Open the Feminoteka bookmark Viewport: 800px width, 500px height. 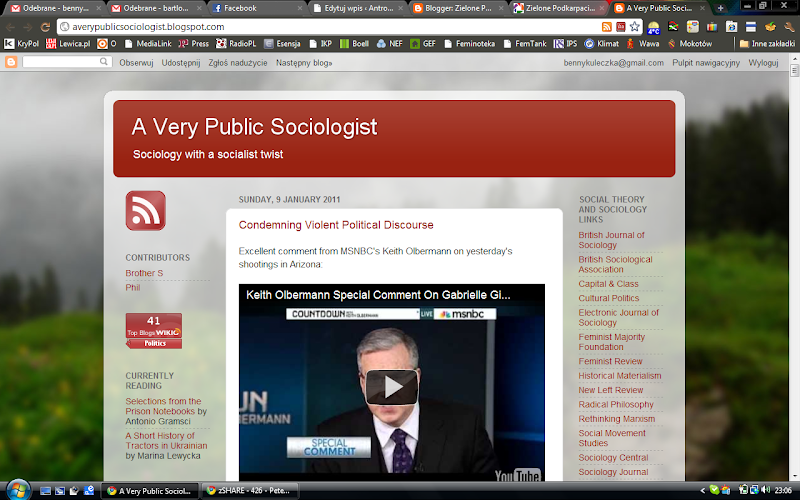469,44
